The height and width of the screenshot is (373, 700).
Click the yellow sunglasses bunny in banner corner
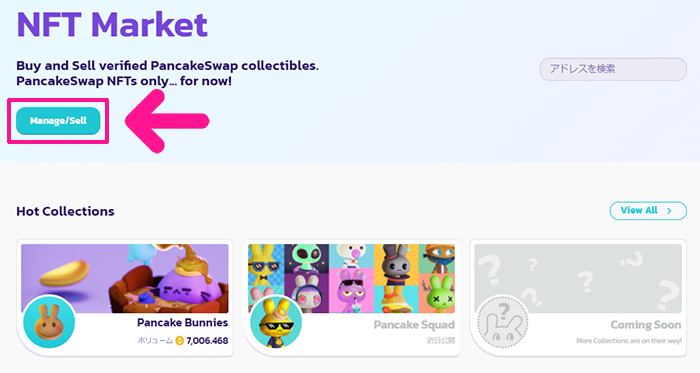[266, 259]
